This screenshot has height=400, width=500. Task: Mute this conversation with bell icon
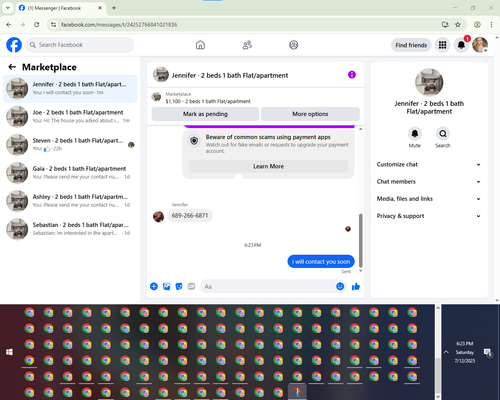(x=415, y=134)
